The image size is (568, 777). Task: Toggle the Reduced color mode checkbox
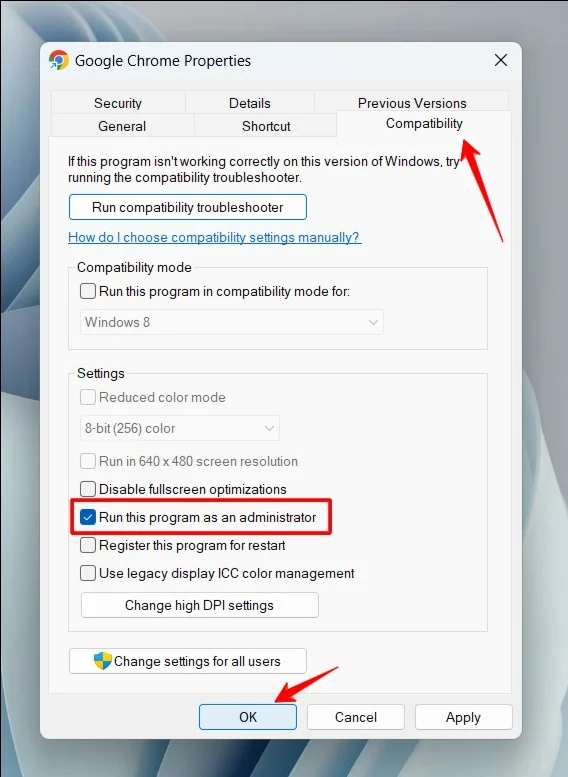[x=88, y=397]
